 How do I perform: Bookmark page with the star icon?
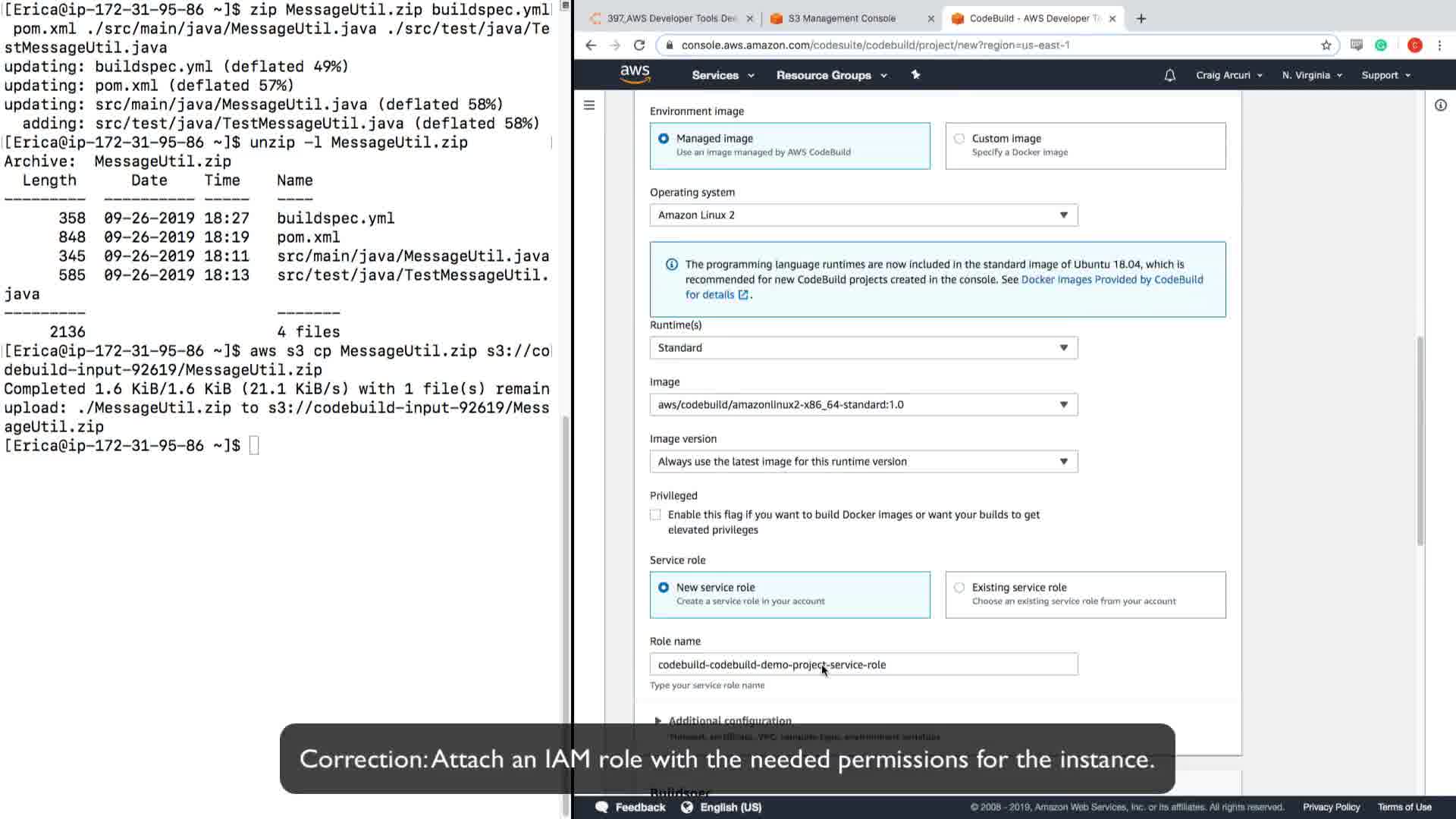pos(1326,45)
